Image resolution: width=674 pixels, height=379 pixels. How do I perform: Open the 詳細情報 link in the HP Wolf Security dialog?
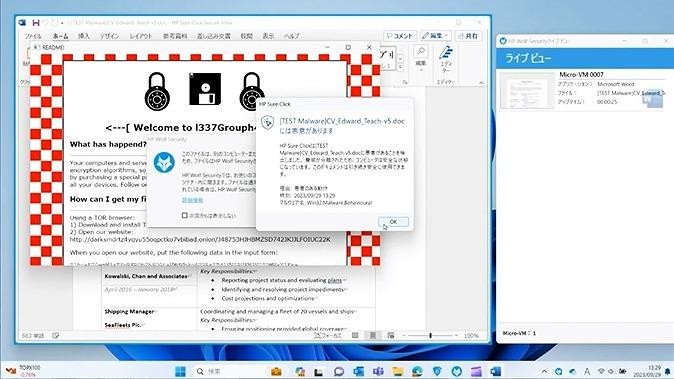click(x=192, y=200)
